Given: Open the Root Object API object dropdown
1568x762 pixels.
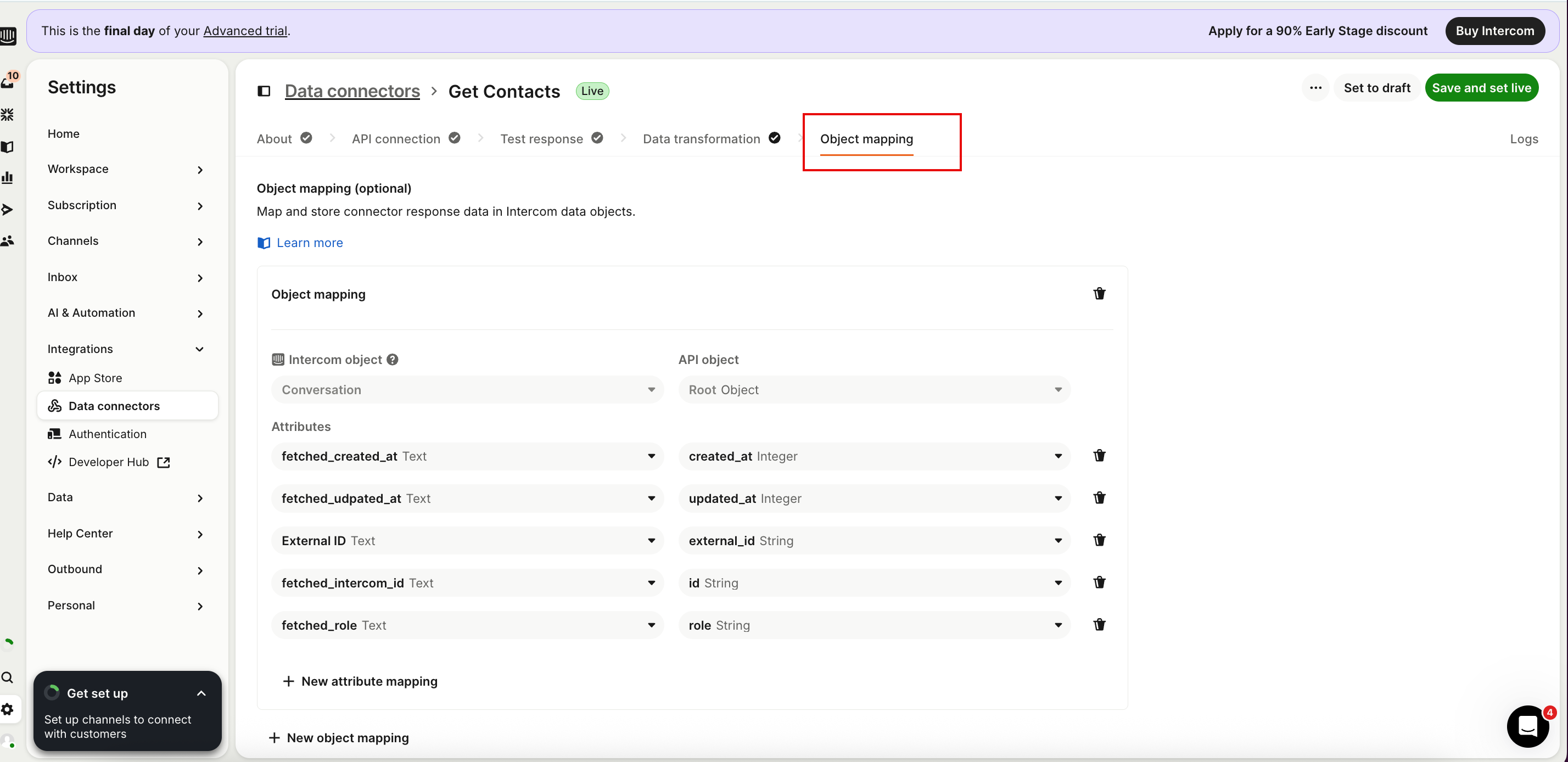Looking at the screenshot, I should tap(874, 390).
